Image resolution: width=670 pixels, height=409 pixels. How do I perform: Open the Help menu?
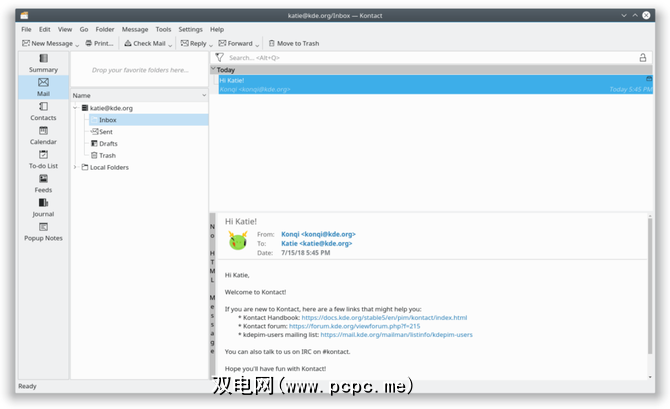click(x=217, y=29)
